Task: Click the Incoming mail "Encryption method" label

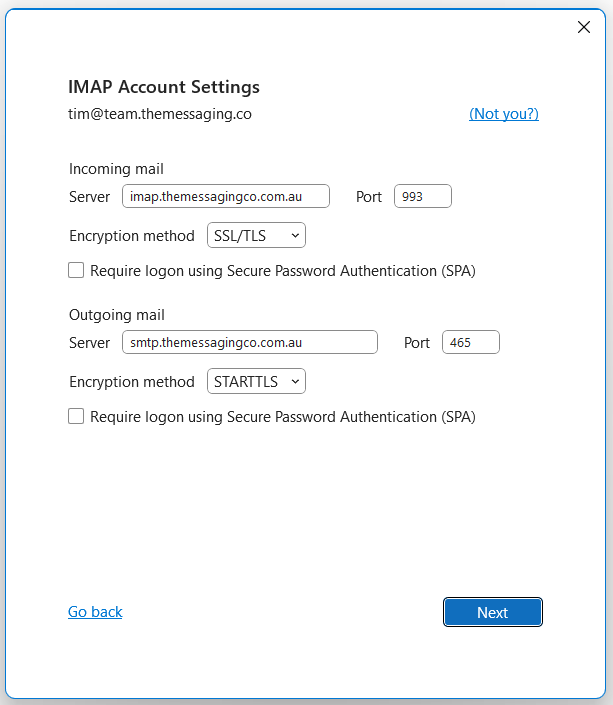Action: (x=132, y=236)
